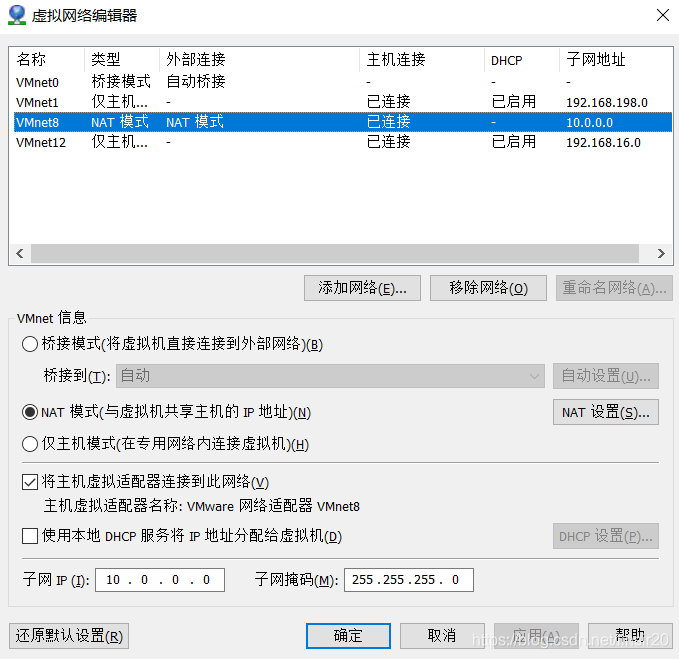Screen dimensions: 679x659
Task: Click the 名称 column header
Action: point(47,60)
